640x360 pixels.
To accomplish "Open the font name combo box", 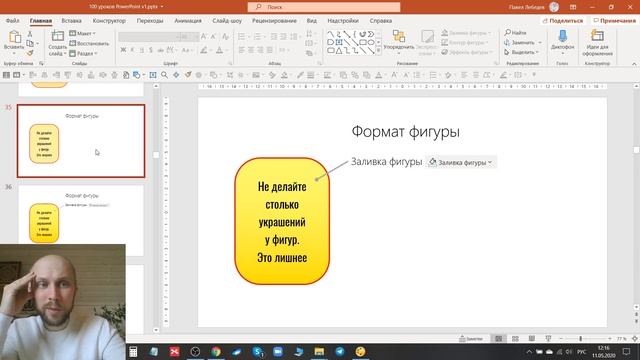I will click(149, 37).
